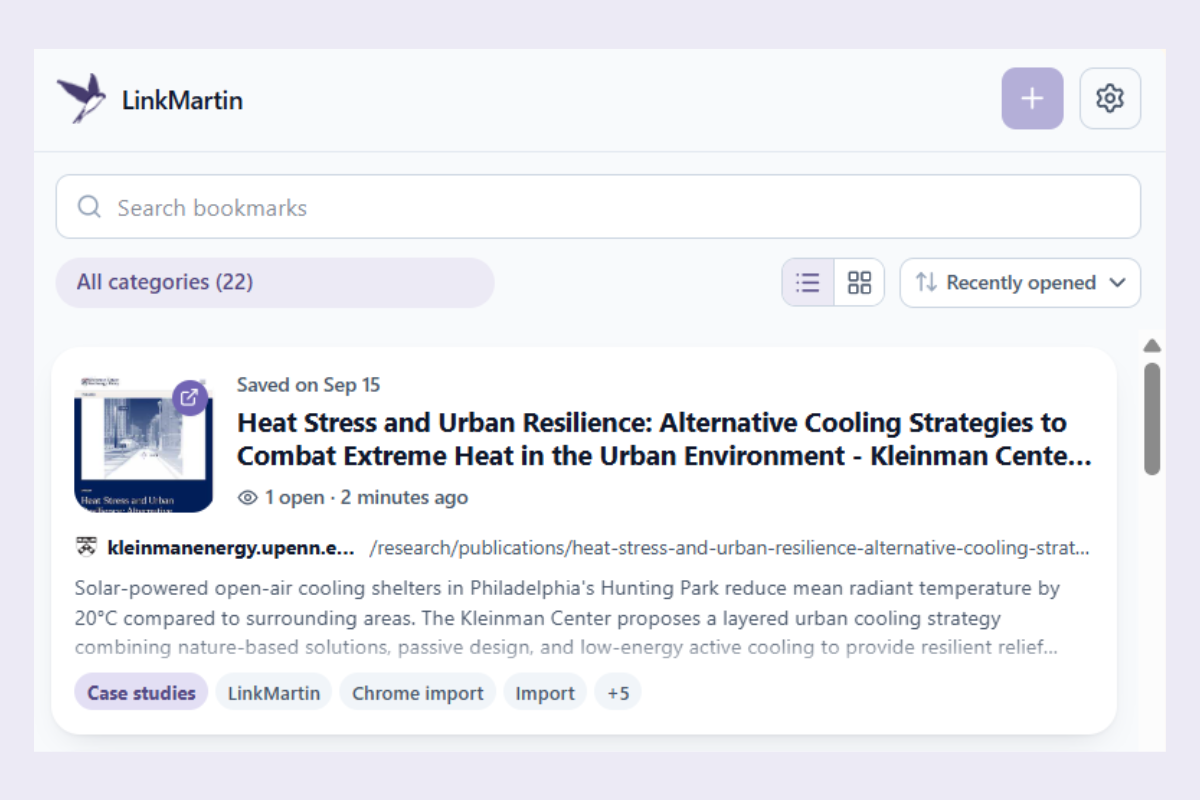Open the Recently opened sort dropdown
Image resolution: width=1200 pixels, height=800 pixels.
1020,283
